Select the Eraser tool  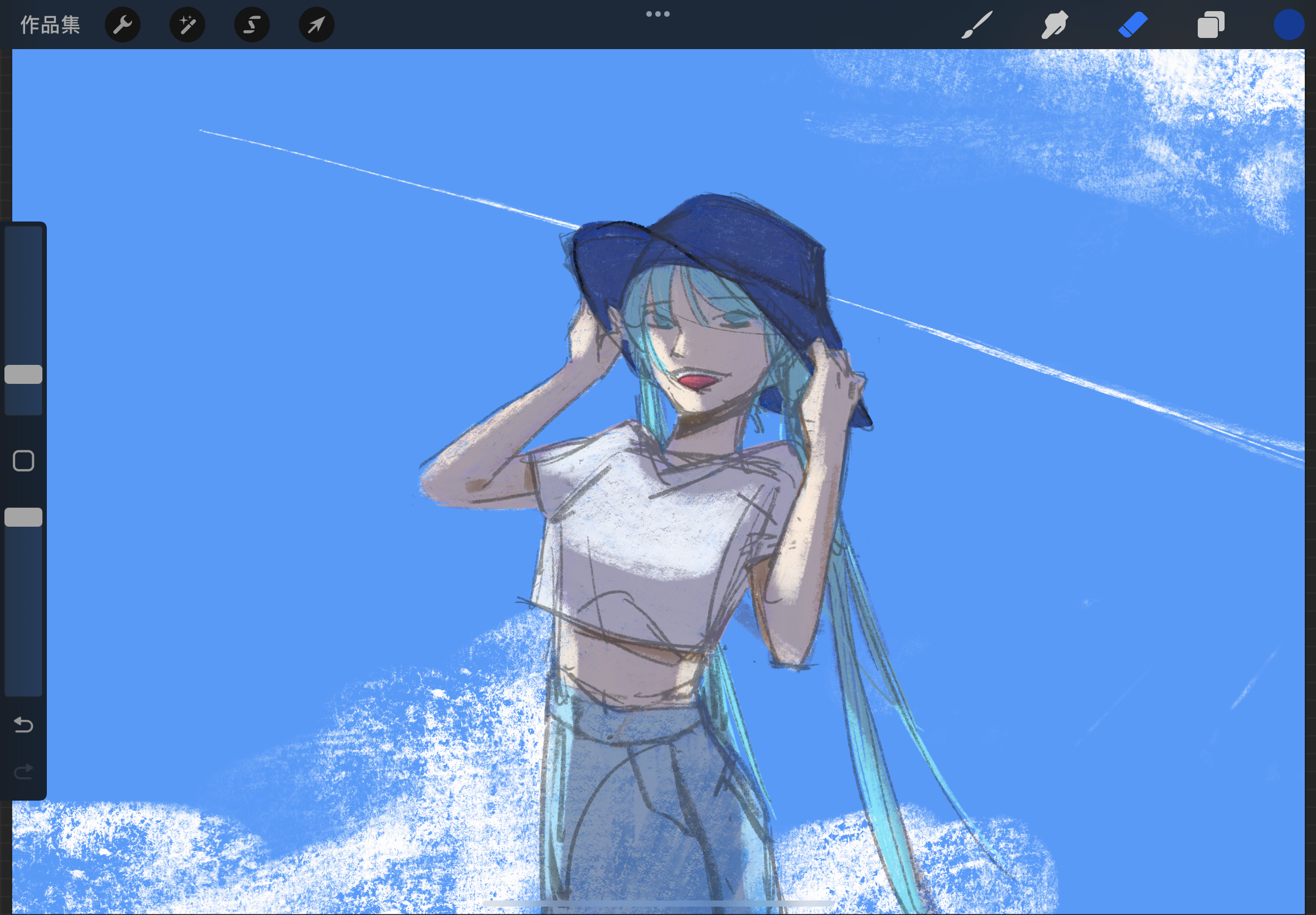click(x=1133, y=25)
